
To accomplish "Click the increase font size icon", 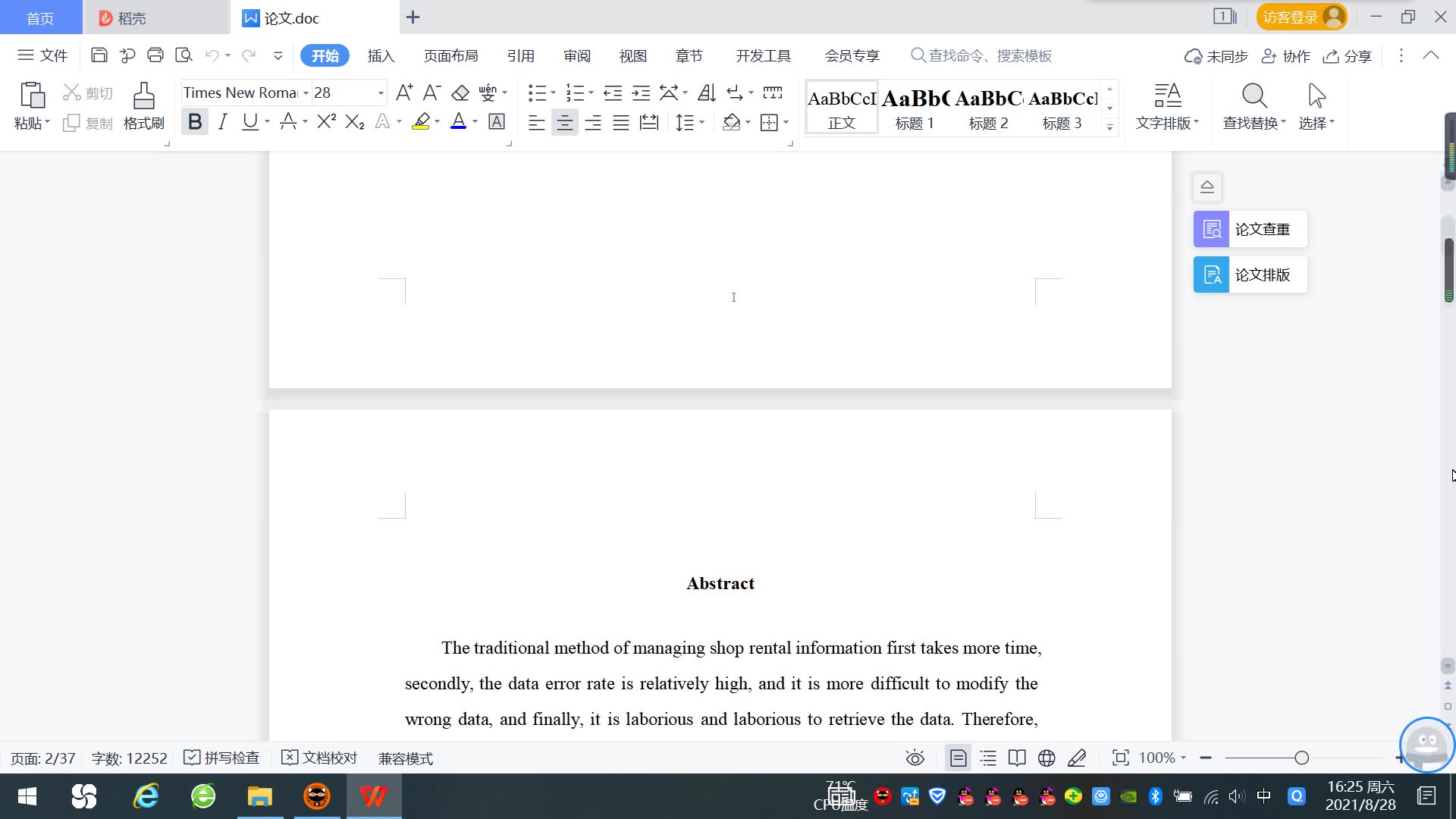I will [404, 93].
